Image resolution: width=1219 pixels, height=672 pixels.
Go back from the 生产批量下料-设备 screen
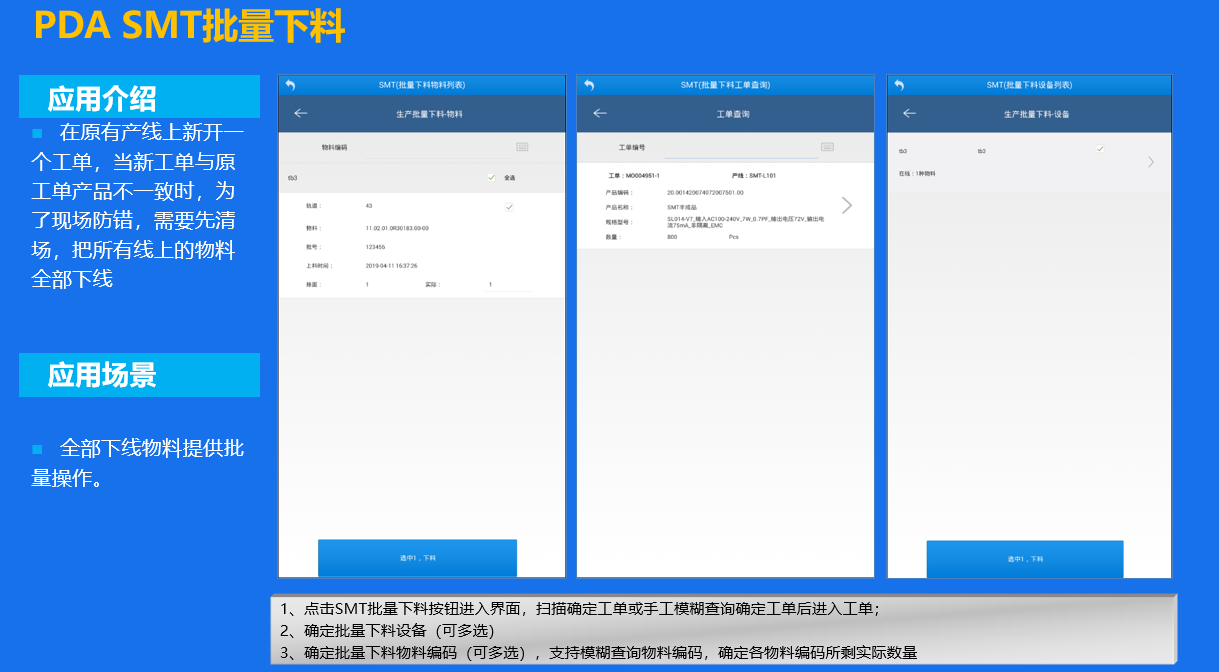pos(909,113)
